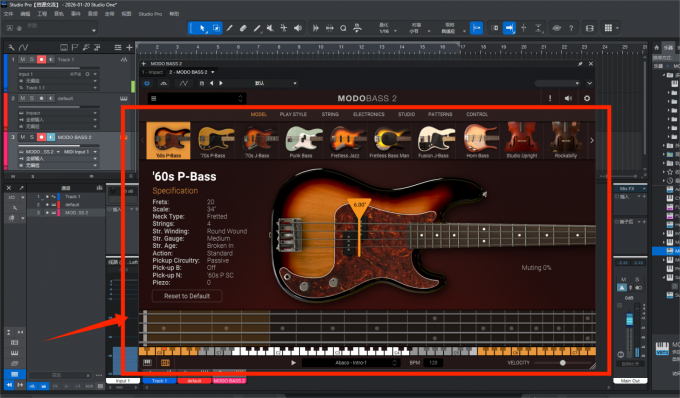This screenshot has height=398, width=680.
Task: Open browser home icon in right panel
Action: click(x=656, y=47)
